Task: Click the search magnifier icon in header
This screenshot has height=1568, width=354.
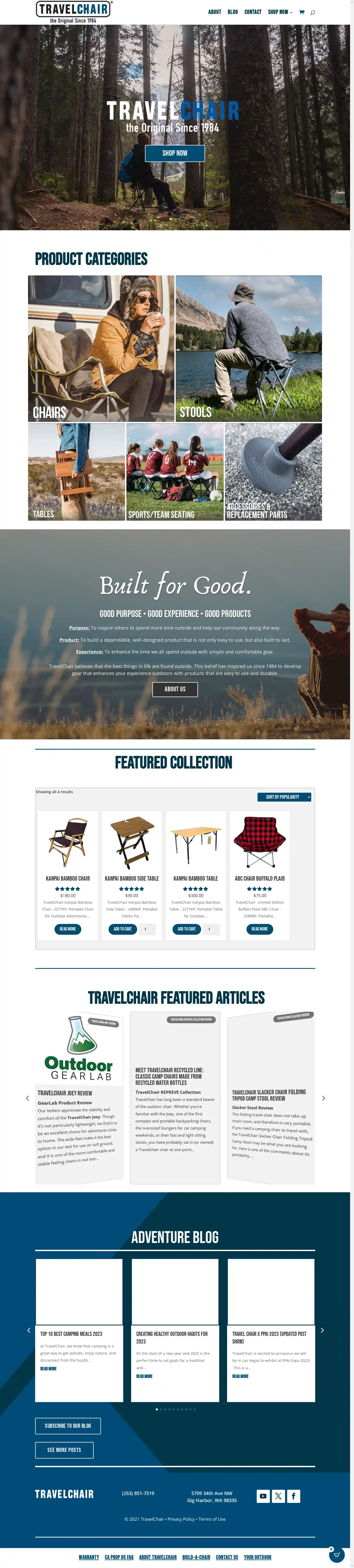Action: coord(313,12)
